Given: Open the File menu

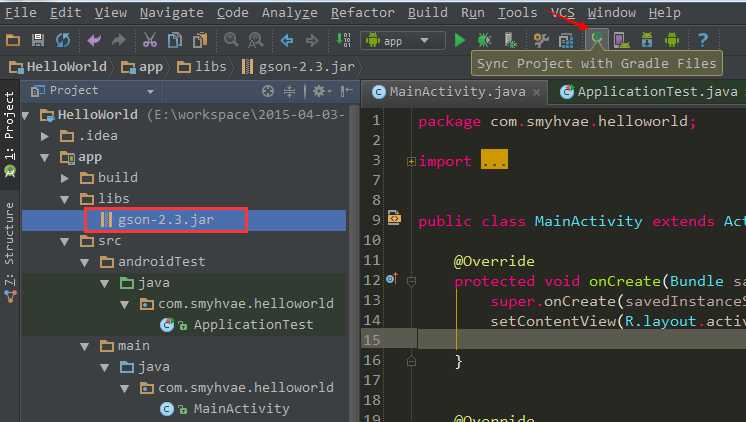Looking at the screenshot, I should pos(21,13).
